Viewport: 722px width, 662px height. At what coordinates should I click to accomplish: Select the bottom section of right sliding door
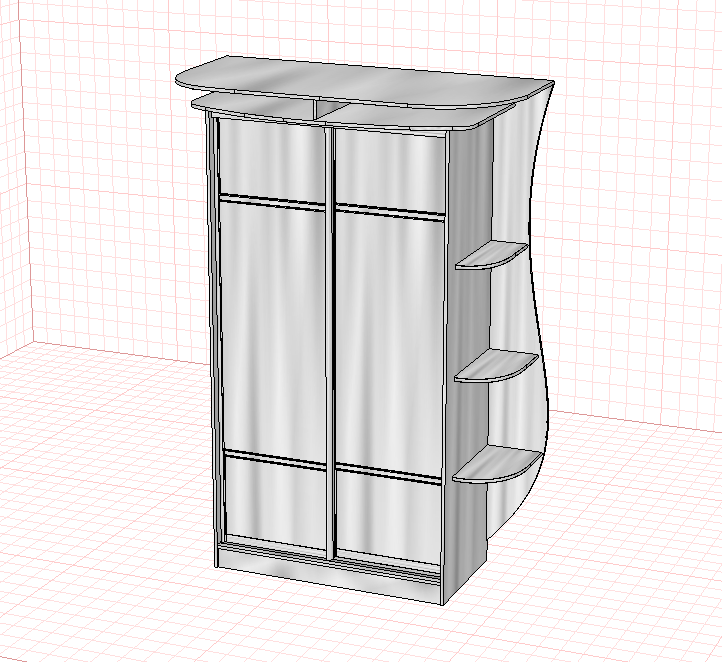tap(389, 518)
